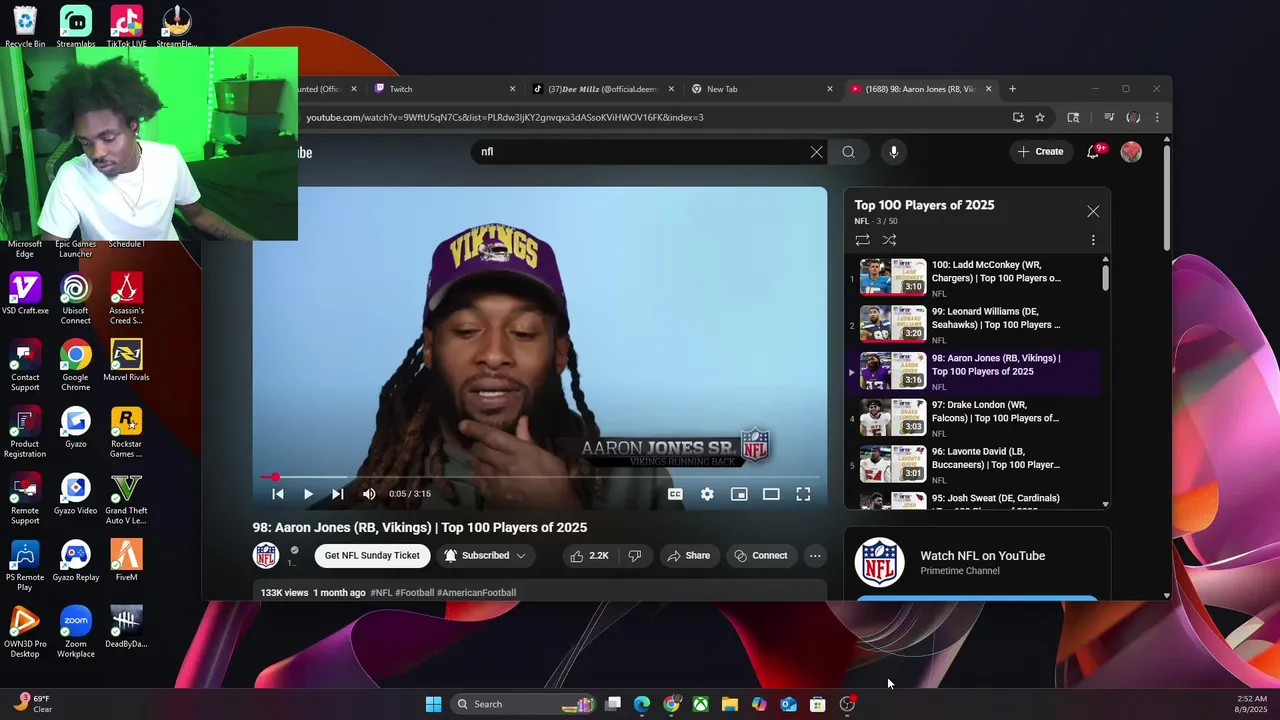The width and height of the screenshot is (1280, 720).
Task: Toggle playlist shuffle
Action: click(x=889, y=240)
